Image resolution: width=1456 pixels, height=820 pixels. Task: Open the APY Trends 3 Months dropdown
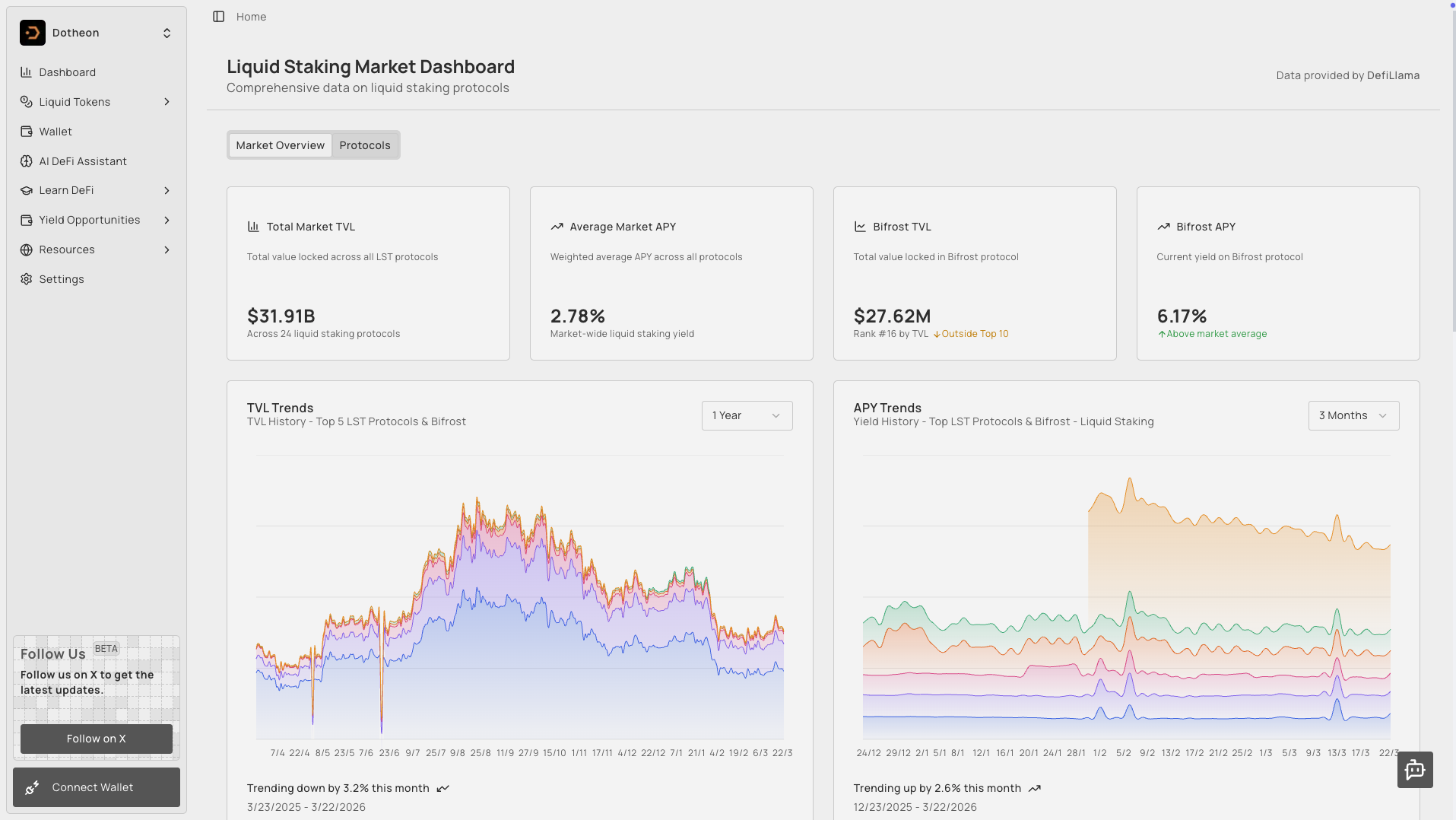(1353, 415)
